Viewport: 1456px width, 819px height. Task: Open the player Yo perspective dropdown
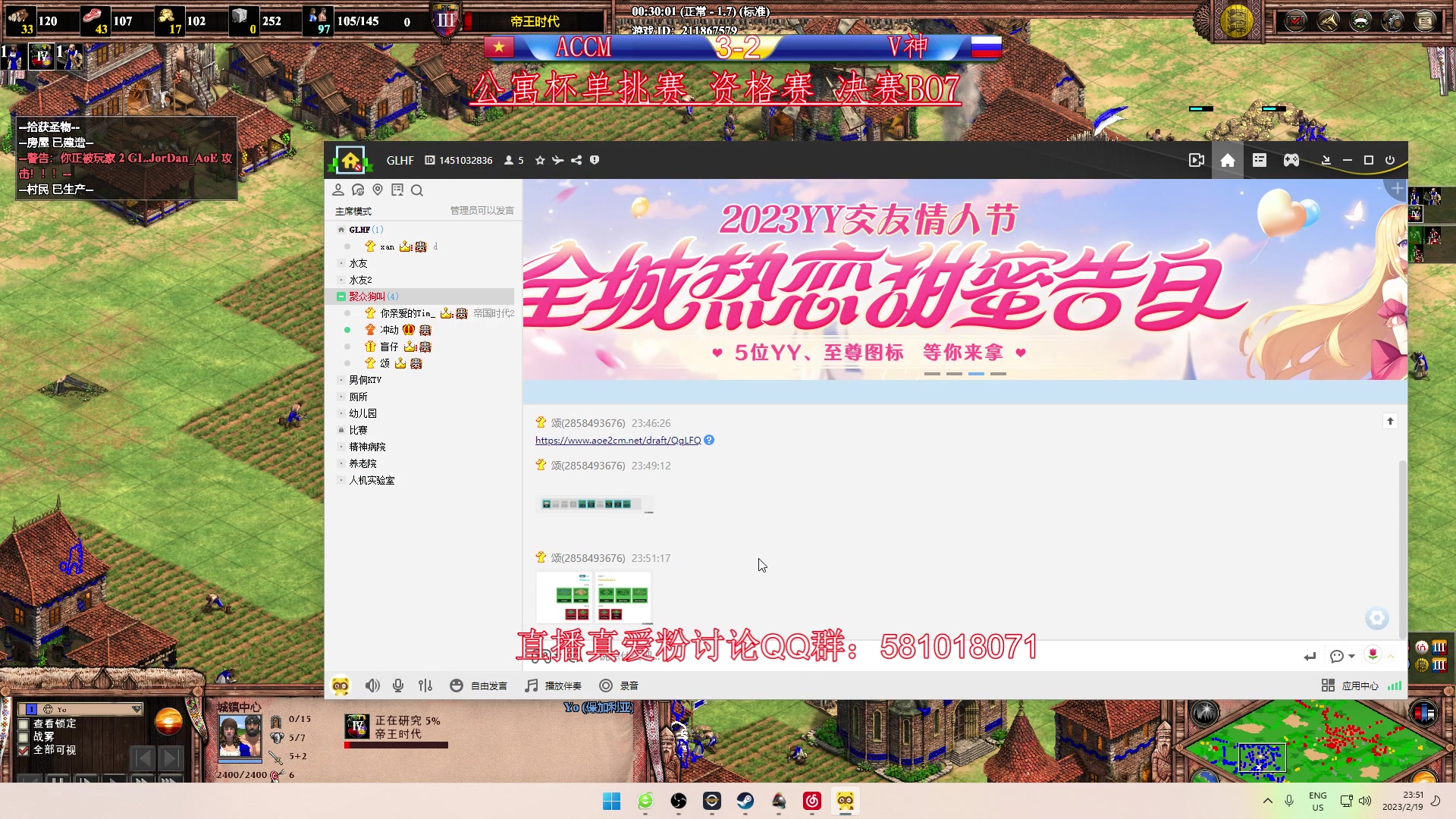(x=80, y=709)
